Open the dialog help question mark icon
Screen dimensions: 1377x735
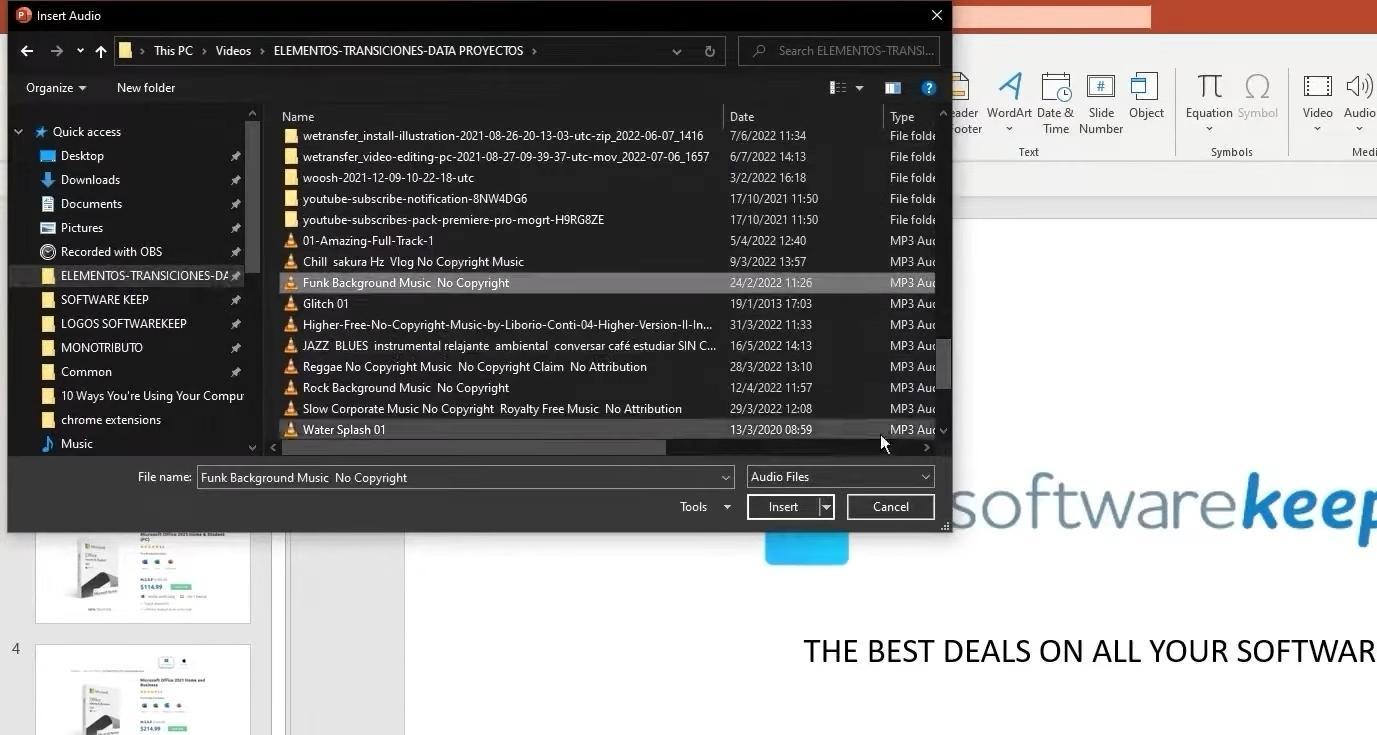click(x=928, y=88)
